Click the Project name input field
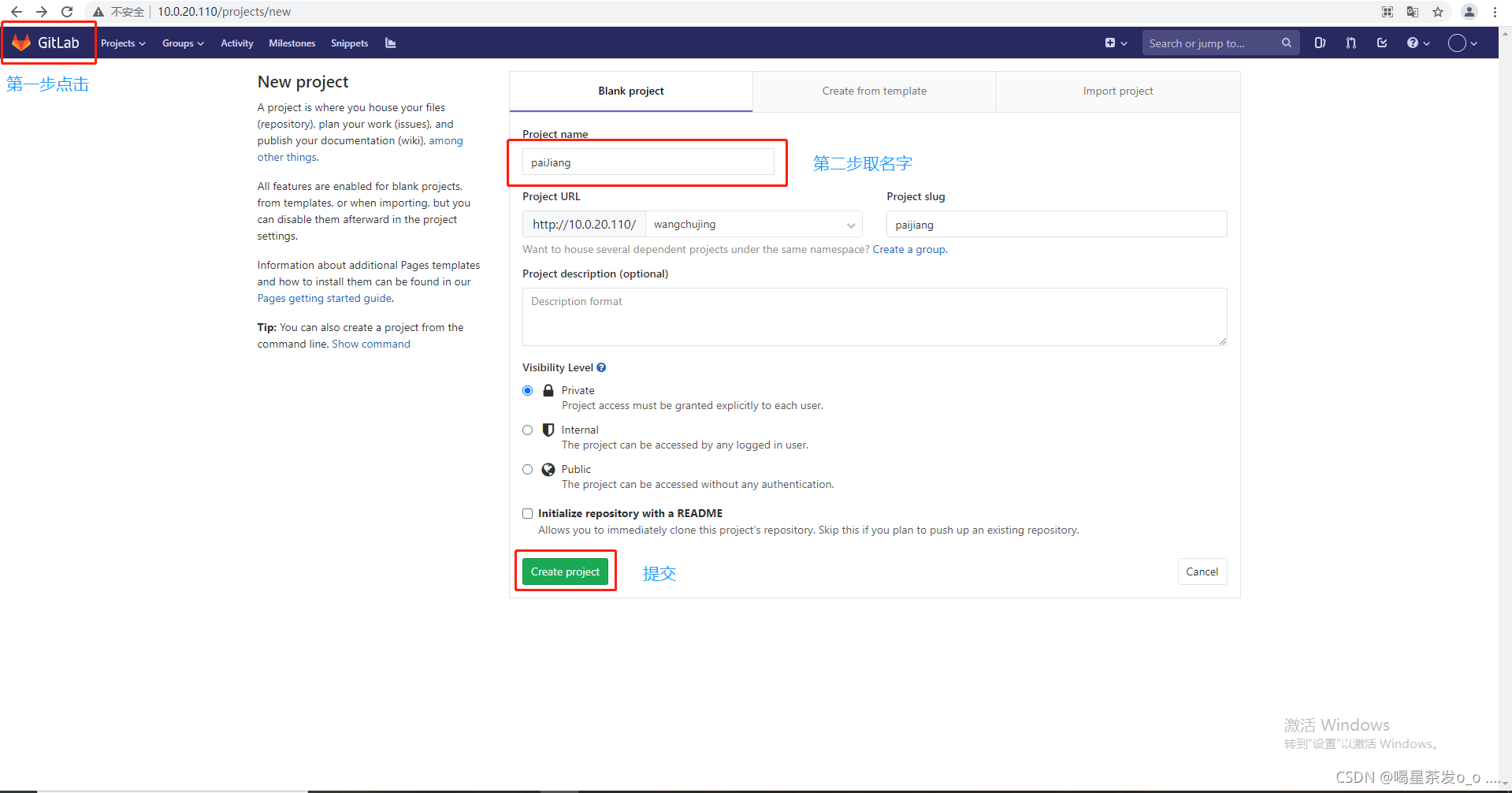This screenshot has width=1512, height=793. pyautogui.click(x=648, y=162)
